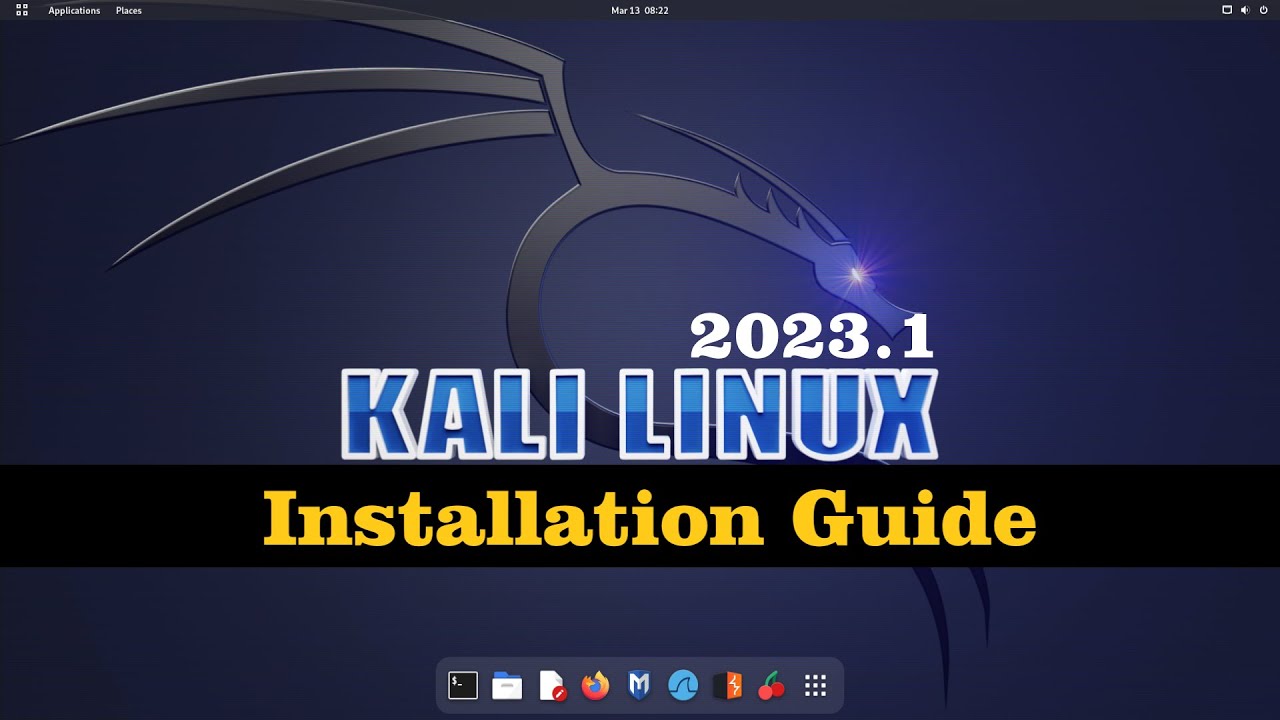
Task: Open the Text Editor dock icon
Action: (x=552, y=685)
